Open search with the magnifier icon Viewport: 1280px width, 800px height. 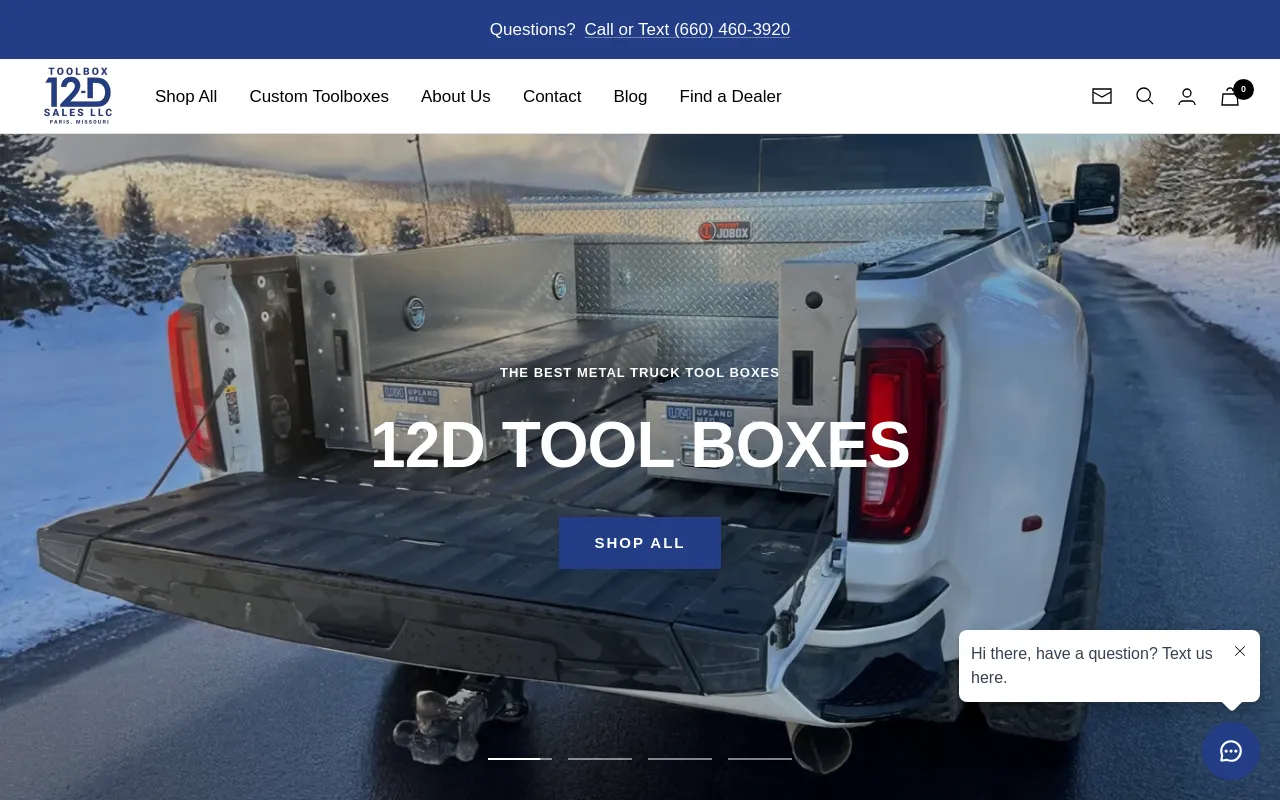[x=1145, y=96]
